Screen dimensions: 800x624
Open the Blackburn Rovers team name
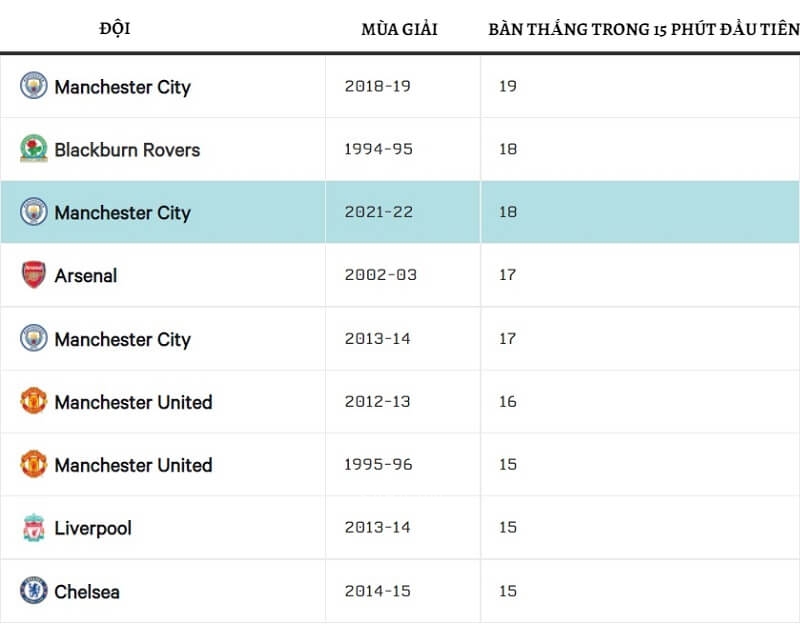[127, 150]
